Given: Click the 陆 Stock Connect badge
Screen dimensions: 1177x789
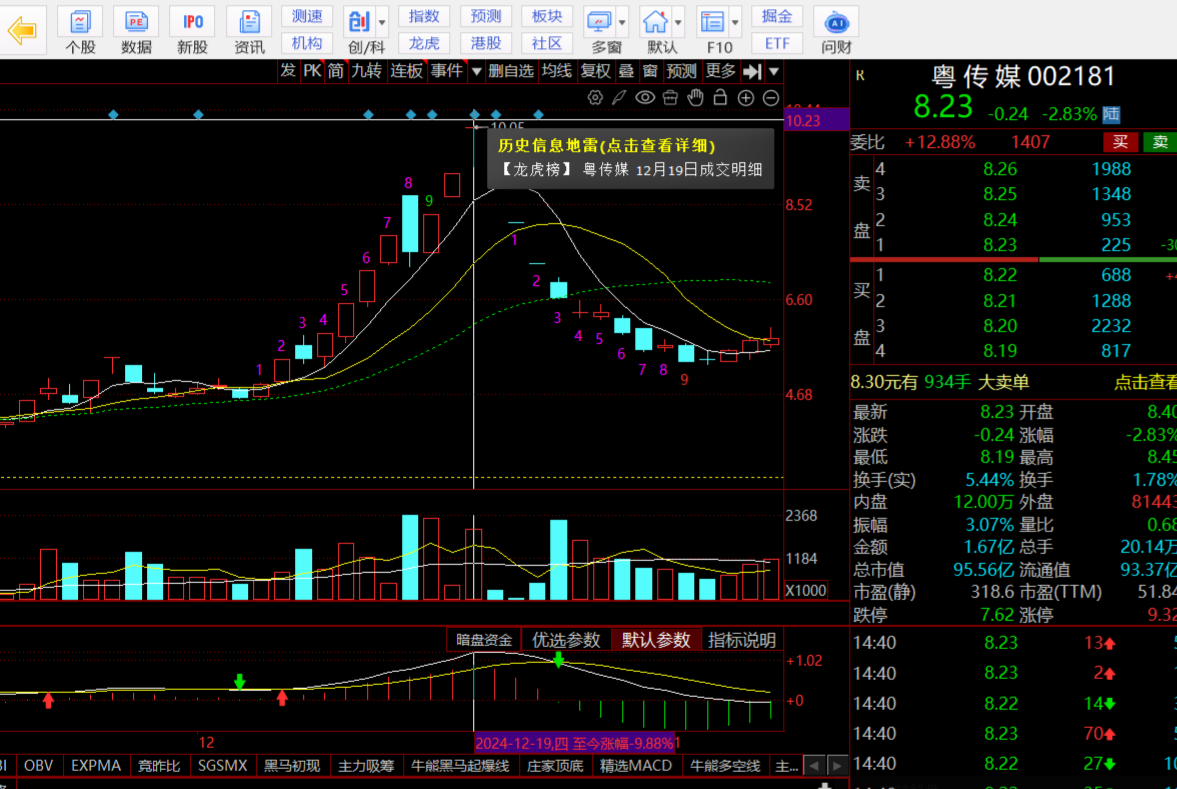Looking at the screenshot, I should tap(1111, 114).
